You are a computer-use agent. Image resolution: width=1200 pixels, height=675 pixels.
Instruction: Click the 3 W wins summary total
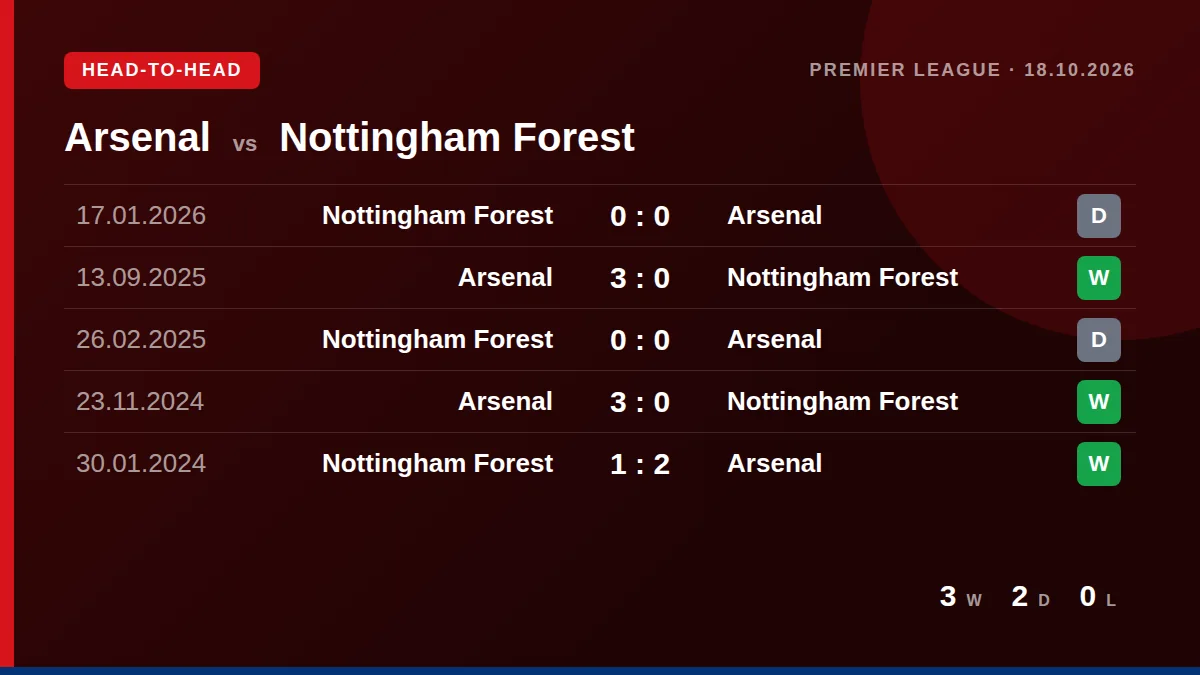click(x=960, y=596)
